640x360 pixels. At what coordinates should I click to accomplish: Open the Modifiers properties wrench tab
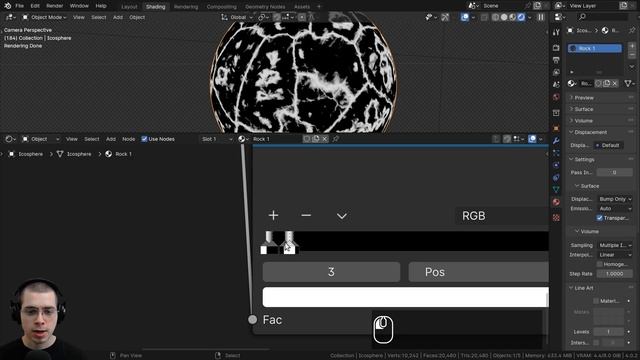click(556, 140)
